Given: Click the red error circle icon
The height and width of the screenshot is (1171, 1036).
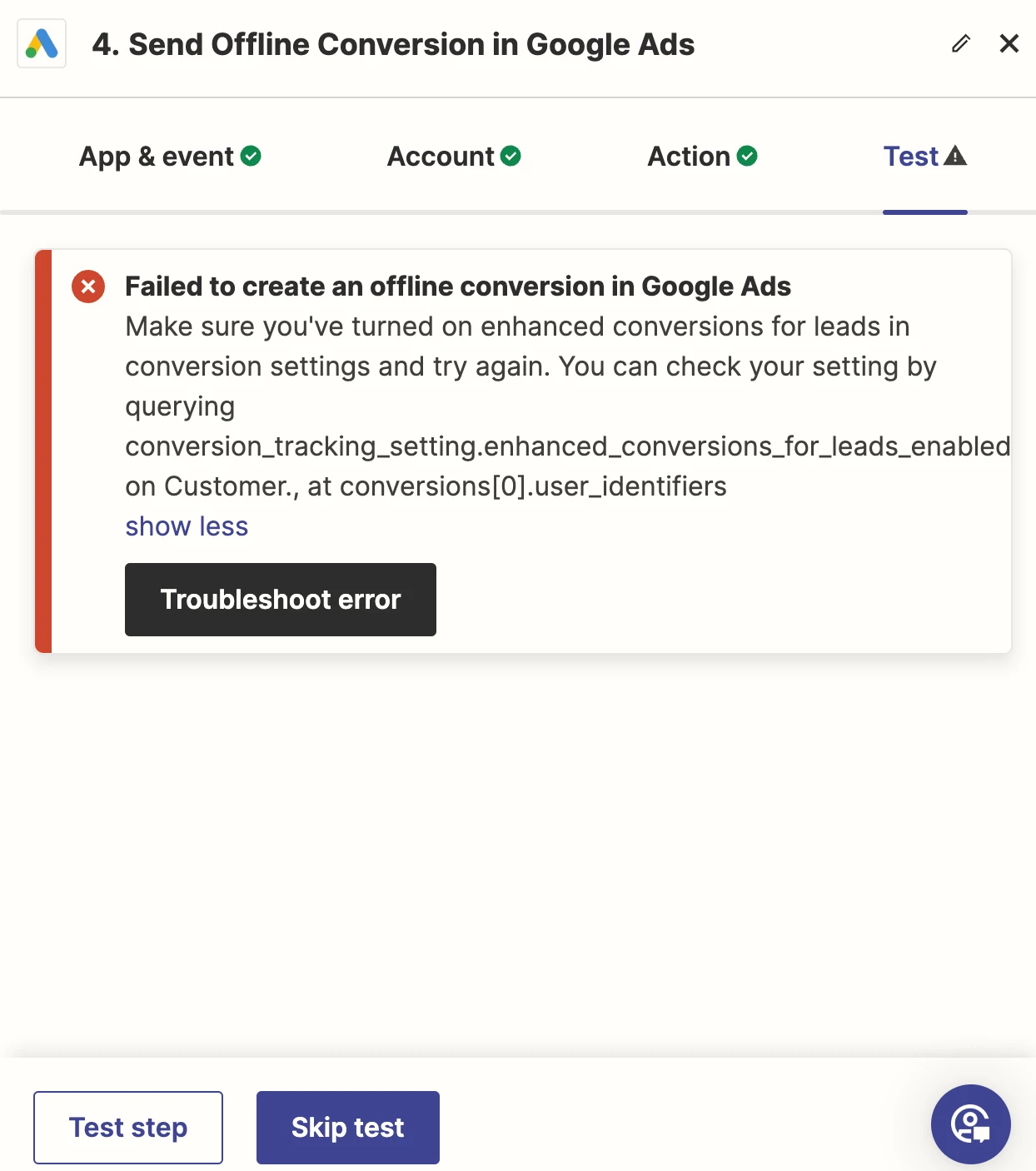Looking at the screenshot, I should [88, 287].
